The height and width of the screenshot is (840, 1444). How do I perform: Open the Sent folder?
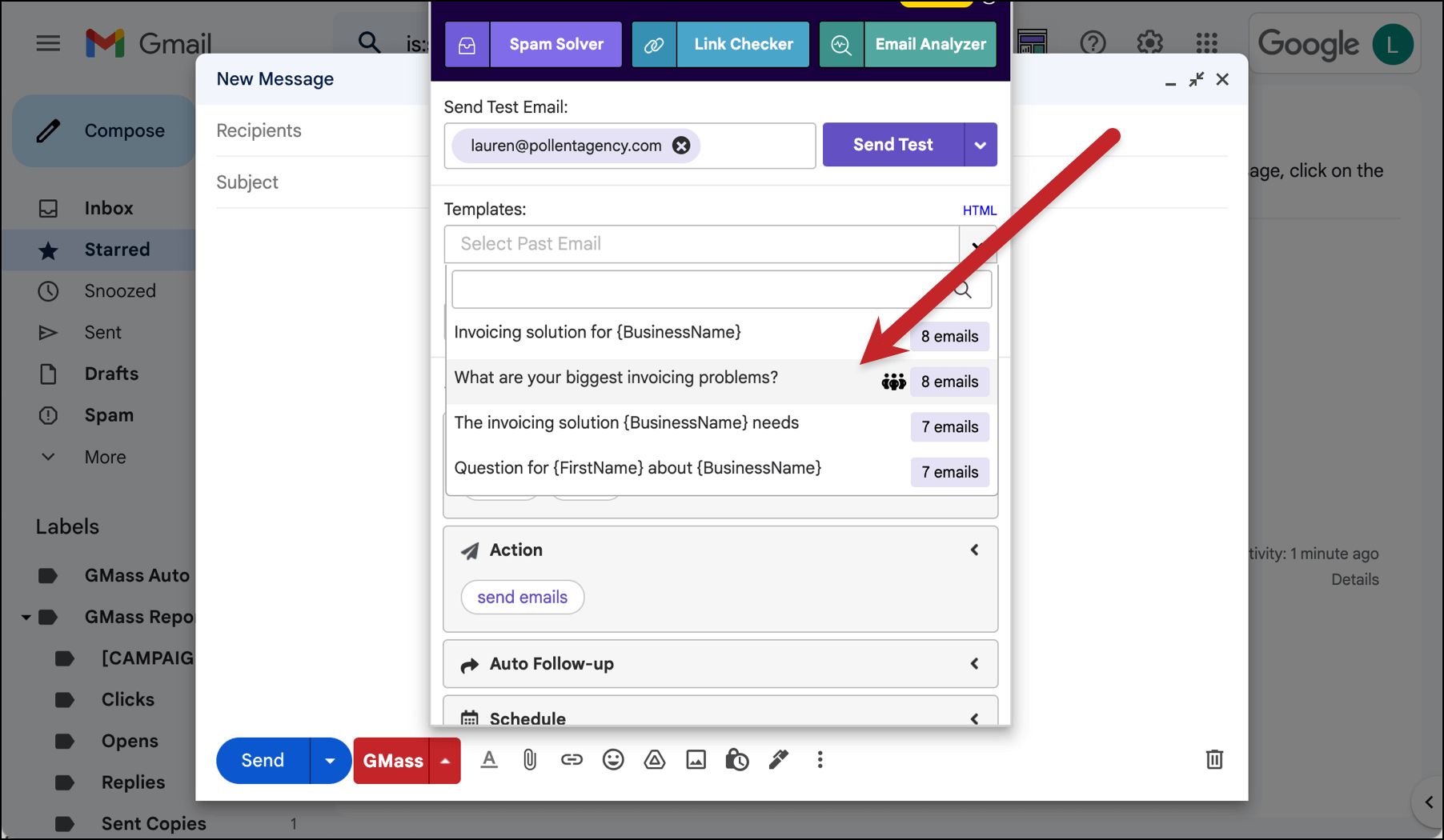tap(104, 332)
